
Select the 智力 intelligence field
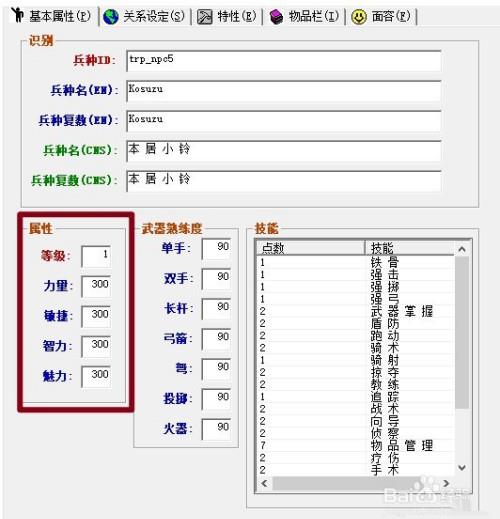coord(96,346)
